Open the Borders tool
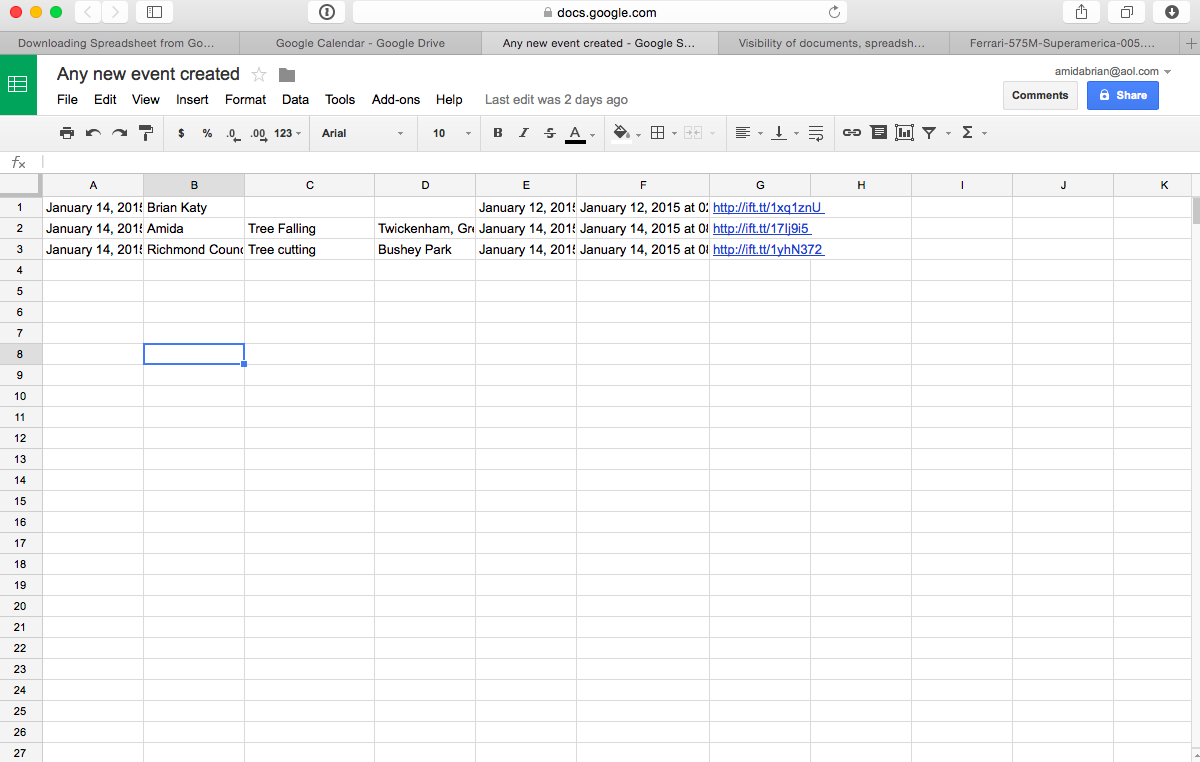Screen dimensions: 1200x762 [x=657, y=133]
